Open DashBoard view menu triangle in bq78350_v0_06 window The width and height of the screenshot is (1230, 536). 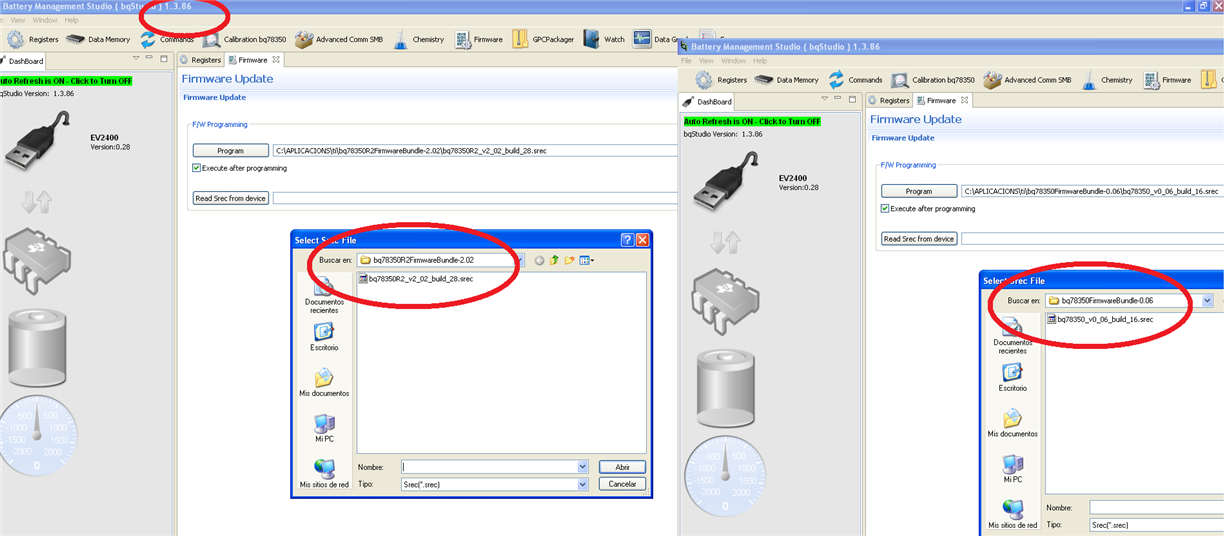click(x=824, y=99)
